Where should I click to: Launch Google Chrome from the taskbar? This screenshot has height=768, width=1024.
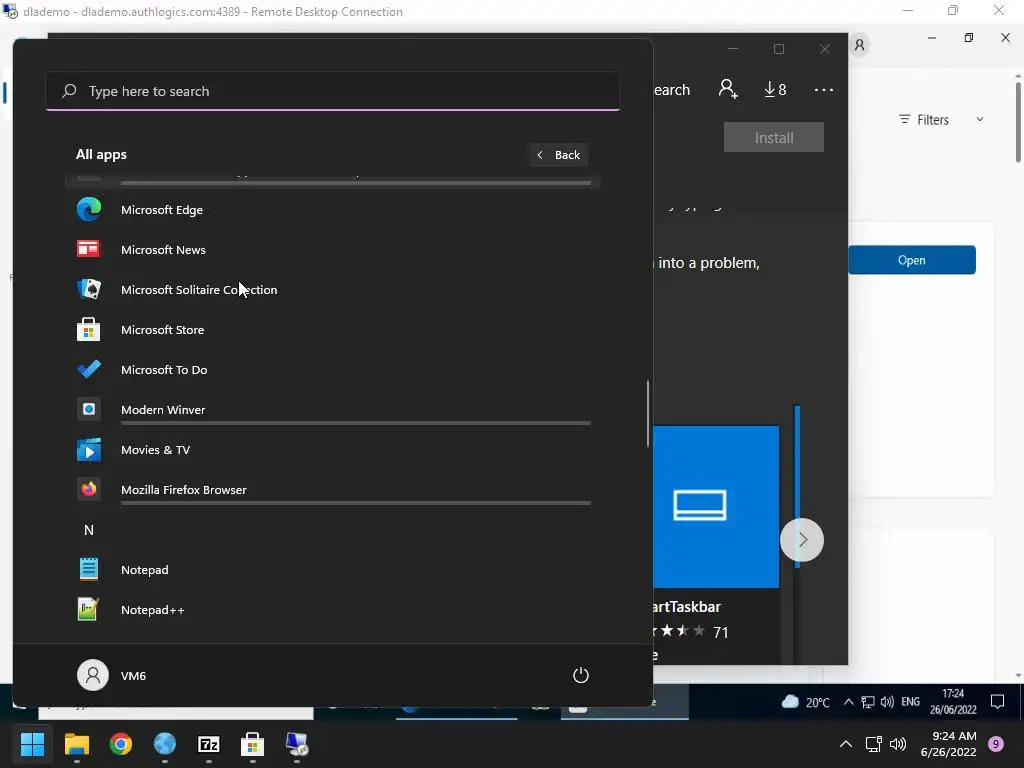tap(121, 744)
